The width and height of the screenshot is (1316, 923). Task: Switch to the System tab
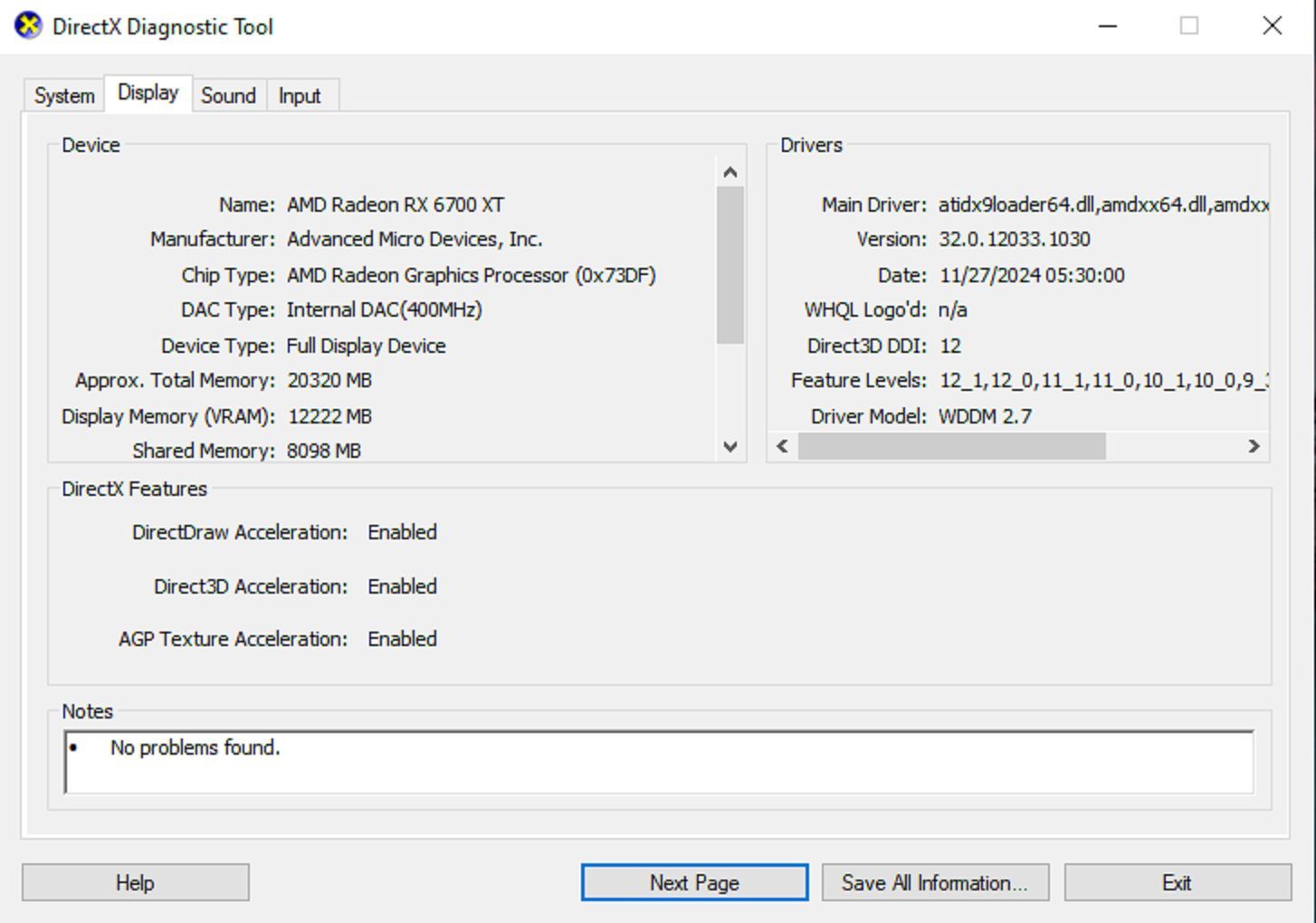64,96
